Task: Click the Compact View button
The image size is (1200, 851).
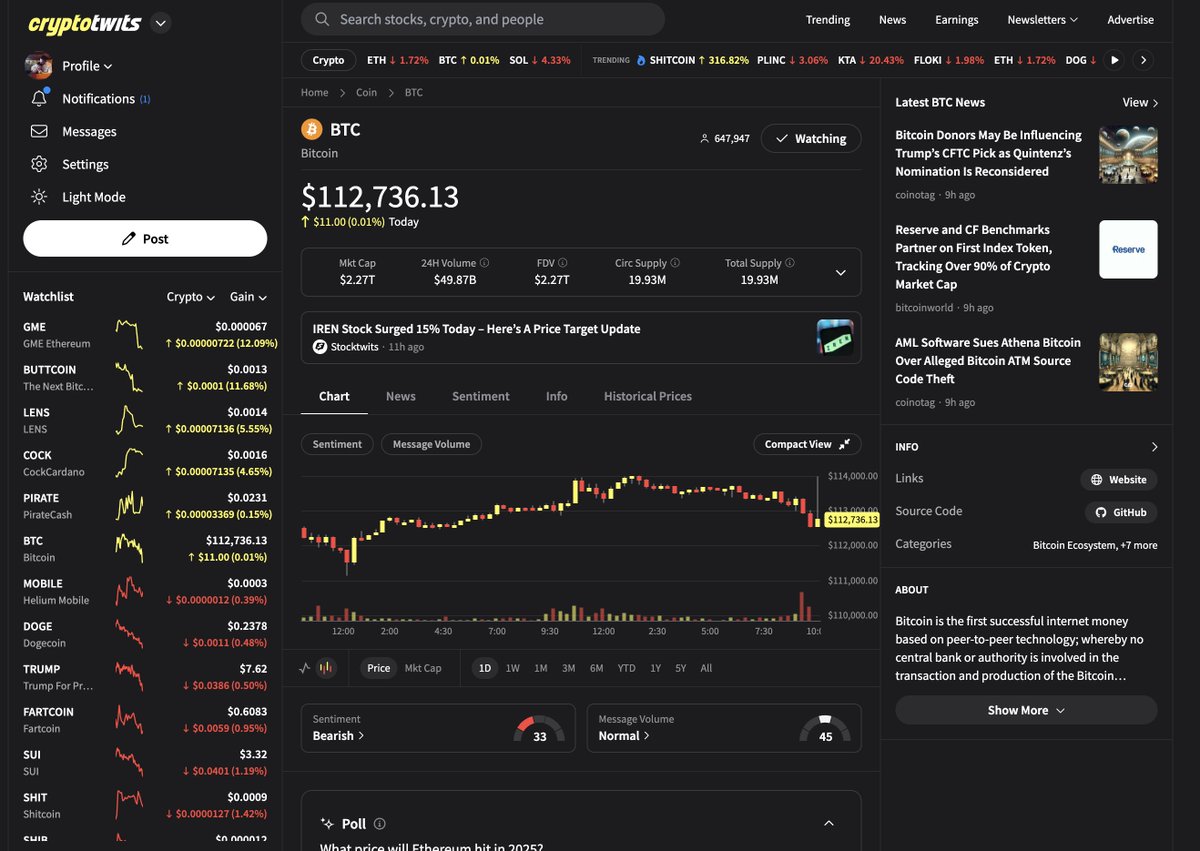Action: [807, 444]
